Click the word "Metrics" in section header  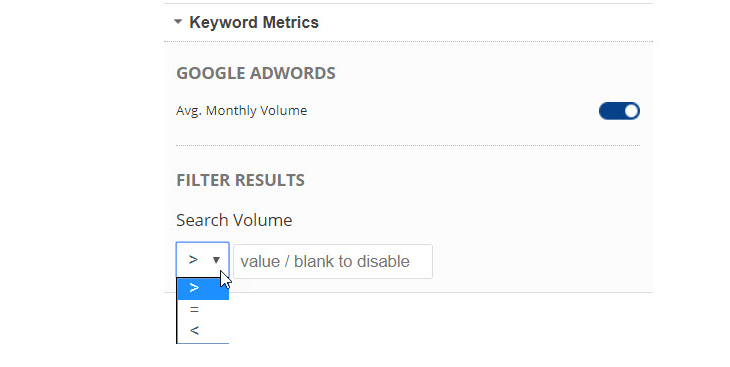(x=291, y=22)
